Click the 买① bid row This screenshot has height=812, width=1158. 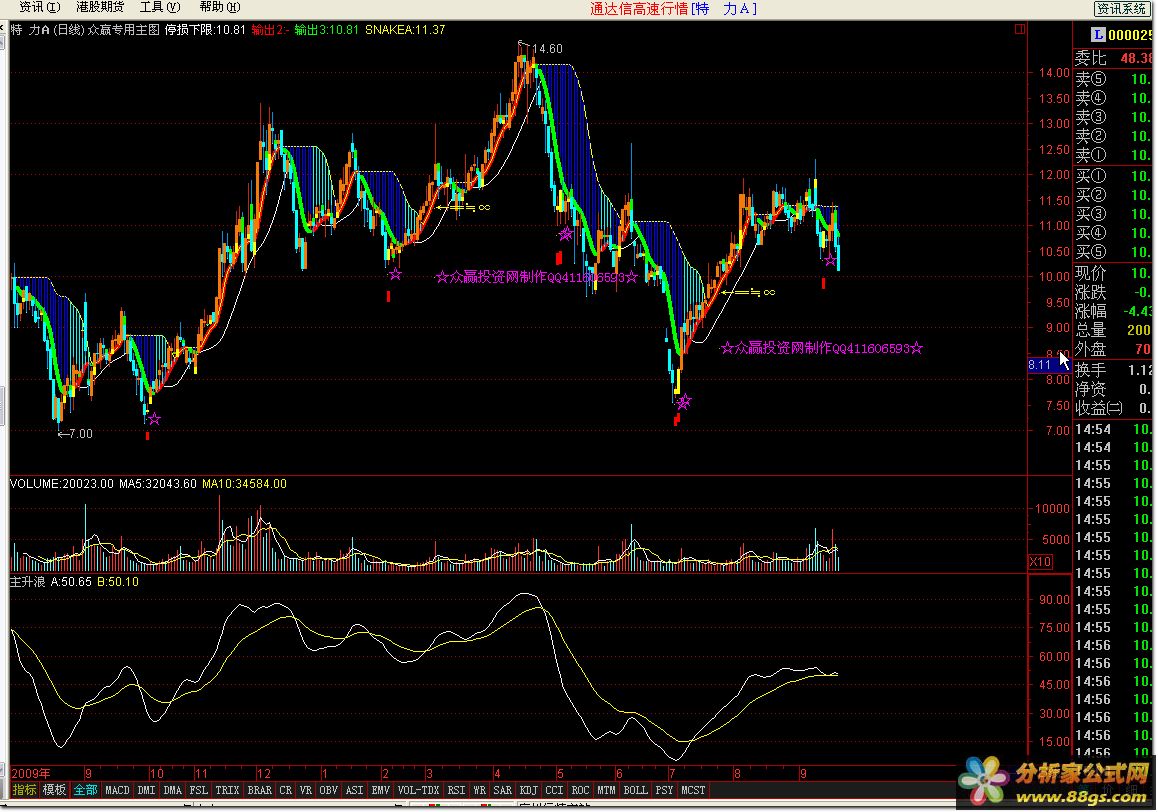(x=1114, y=176)
